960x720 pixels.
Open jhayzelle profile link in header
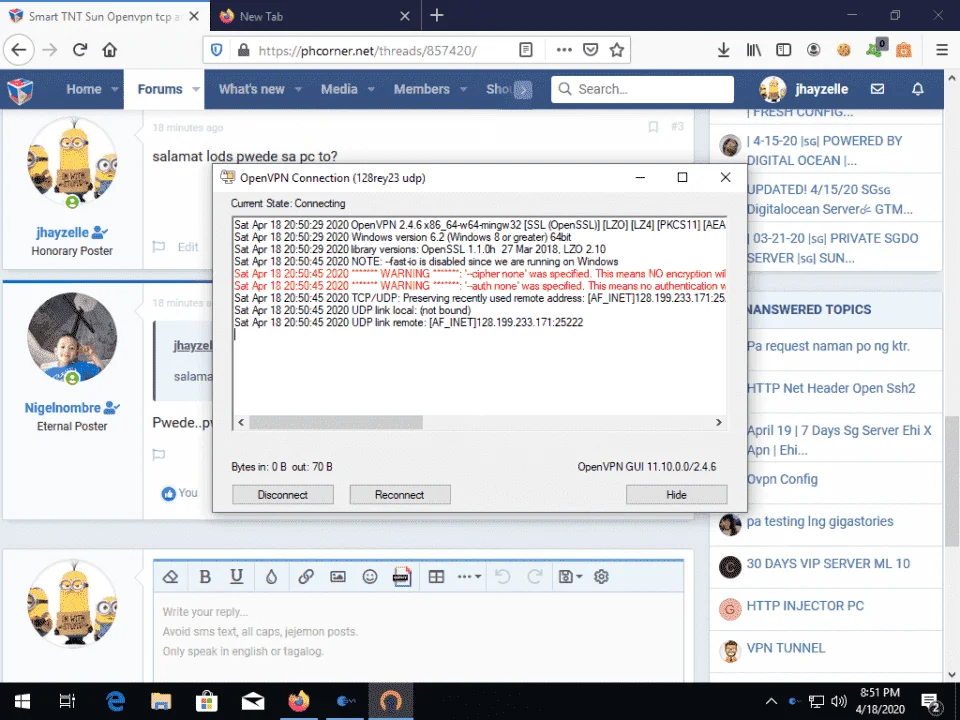pyautogui.click(x=821, y=89)
